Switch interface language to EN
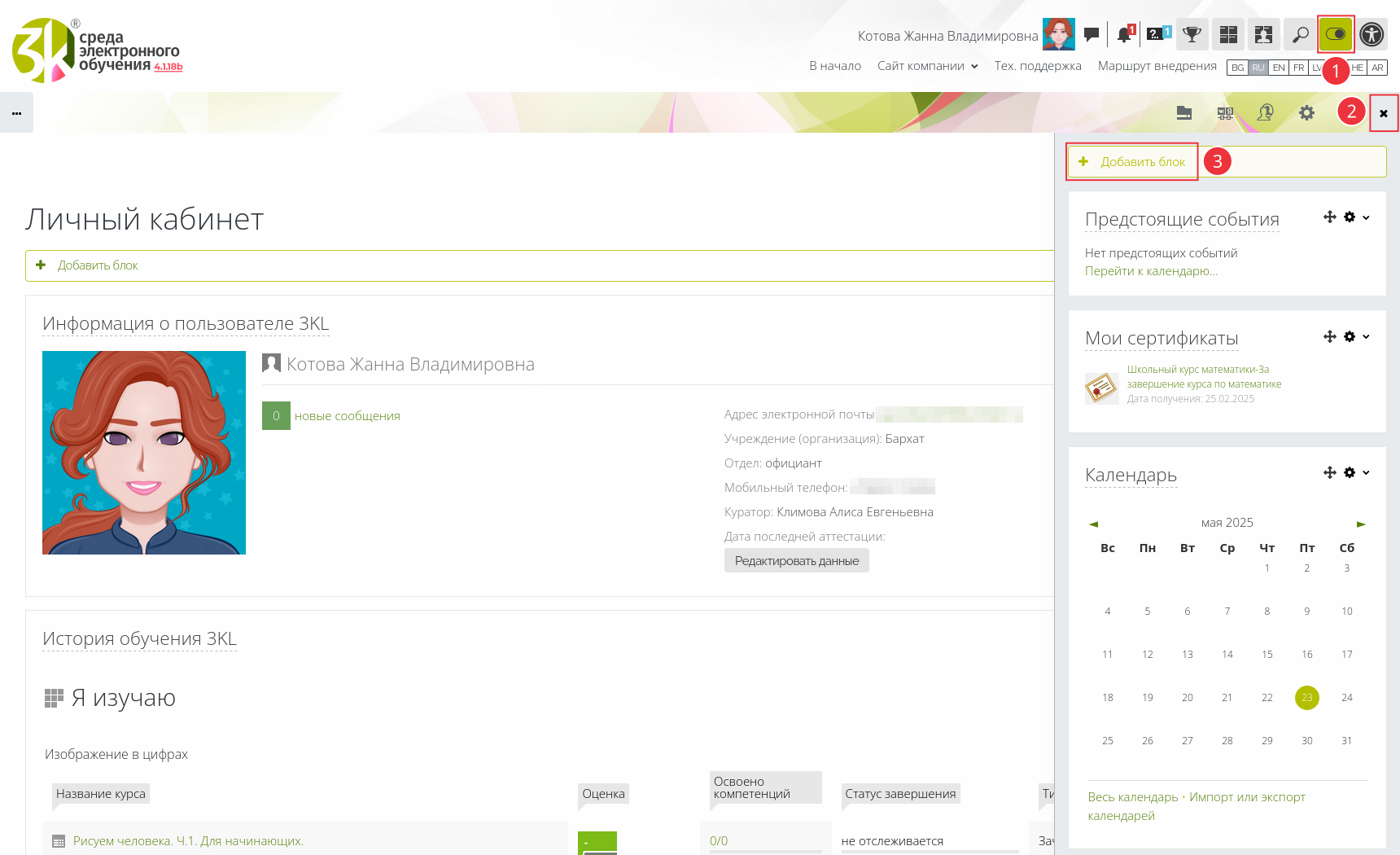Viewport: 1400px width, 855px height. [x=1279, y=68]
